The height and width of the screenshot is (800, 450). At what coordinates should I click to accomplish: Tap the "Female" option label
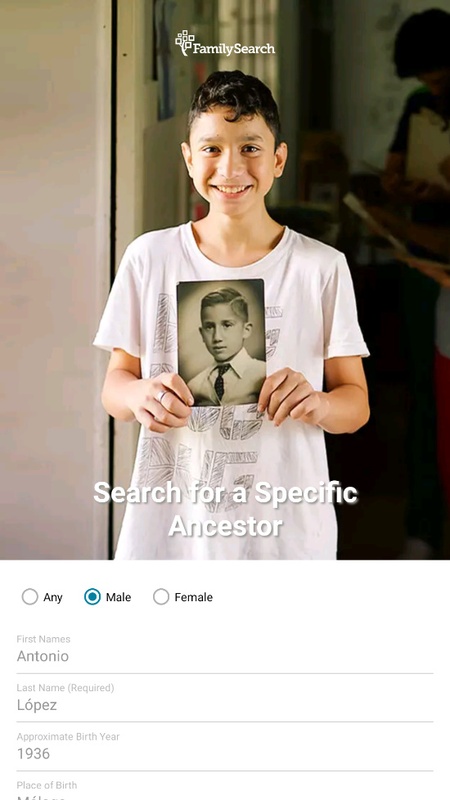[x=193, y=597]
